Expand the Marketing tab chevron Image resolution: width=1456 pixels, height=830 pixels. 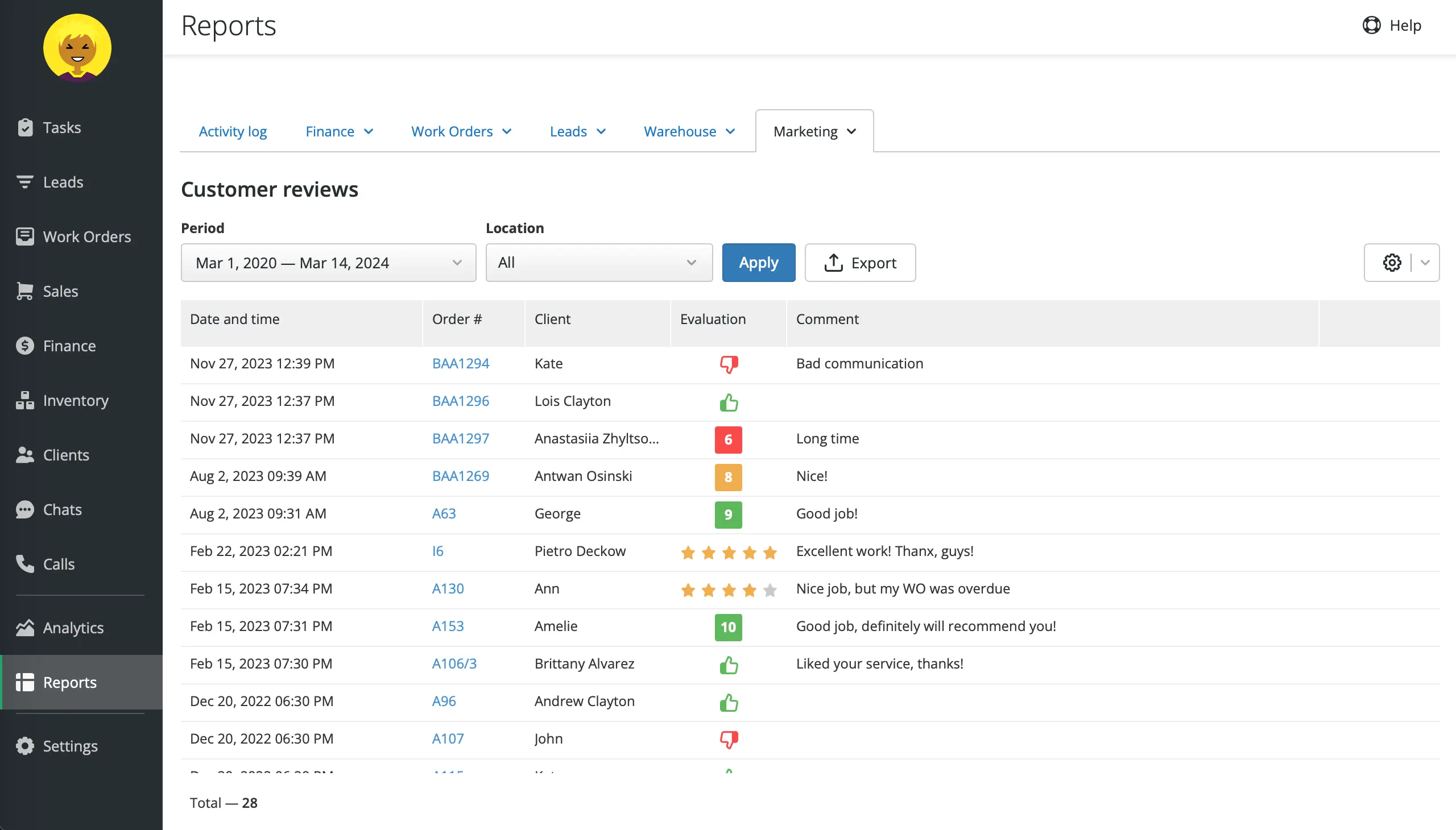point(851,132)
